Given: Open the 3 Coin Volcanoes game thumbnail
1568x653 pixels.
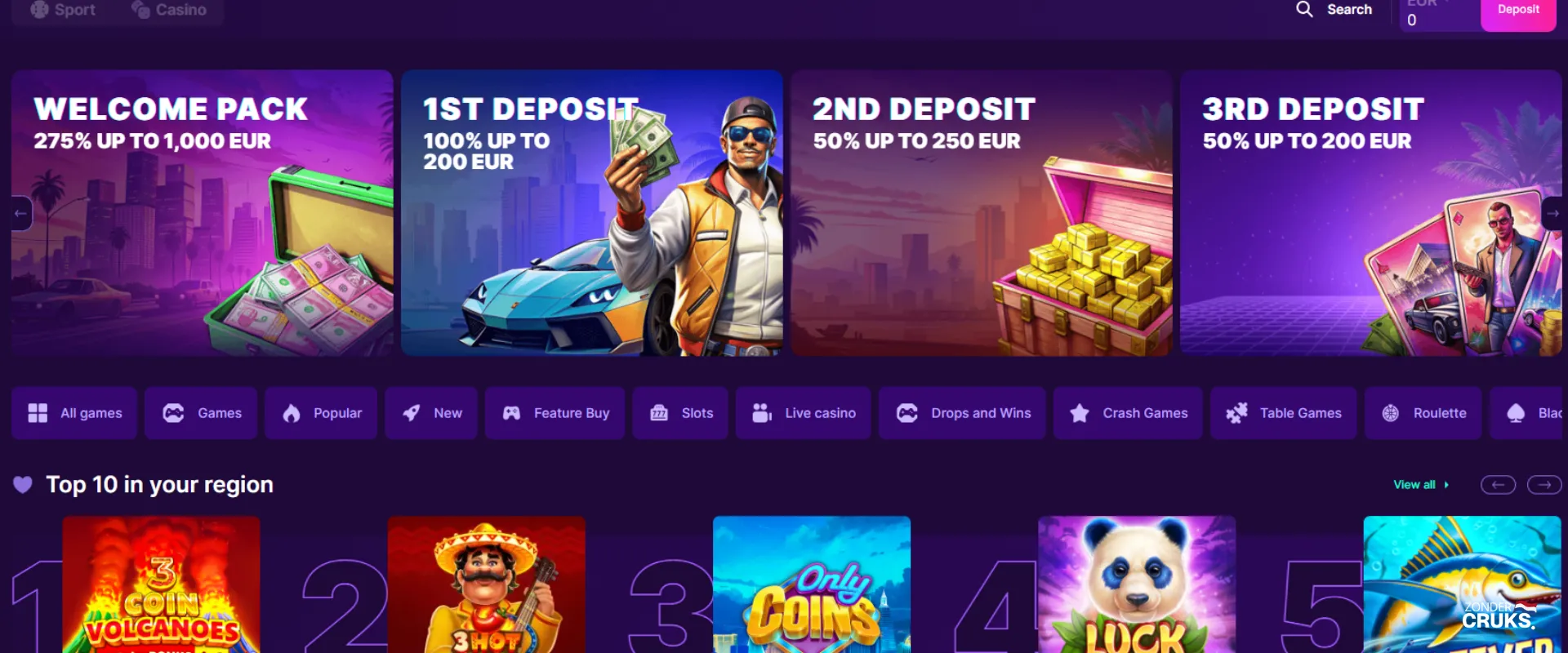Looking at the screenshot, I should click(x=162, y=584).
